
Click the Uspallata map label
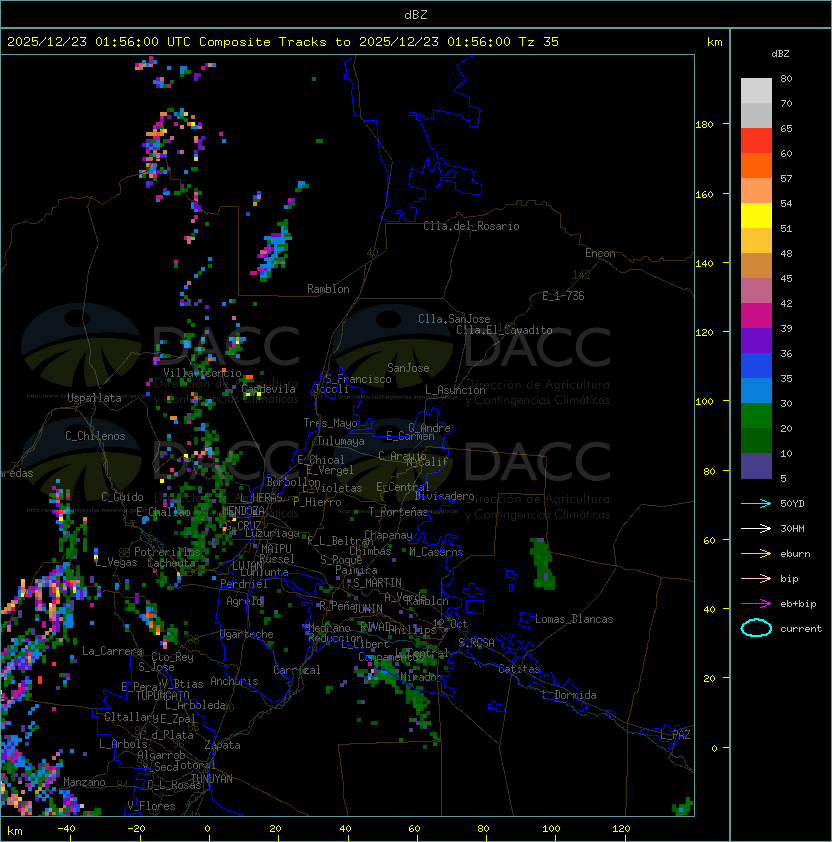click(x=95, y=398)
